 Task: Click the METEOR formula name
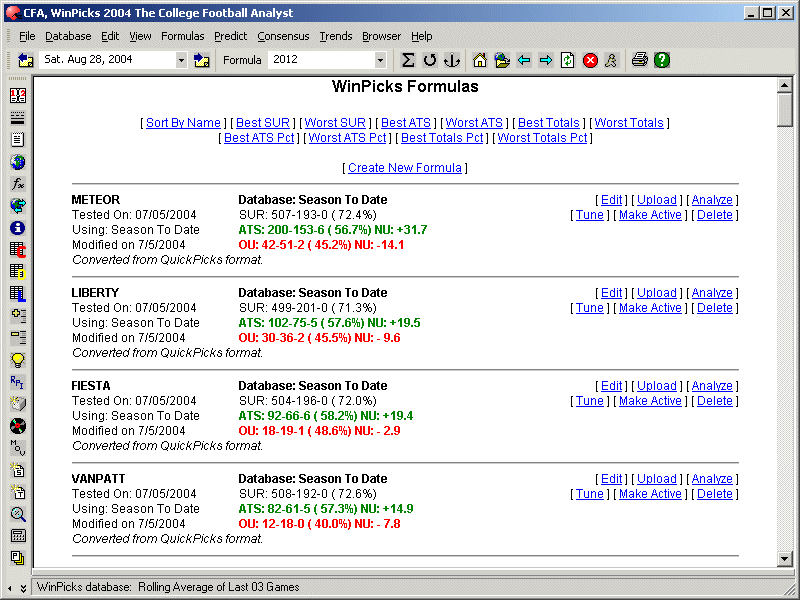pos(95,200)
